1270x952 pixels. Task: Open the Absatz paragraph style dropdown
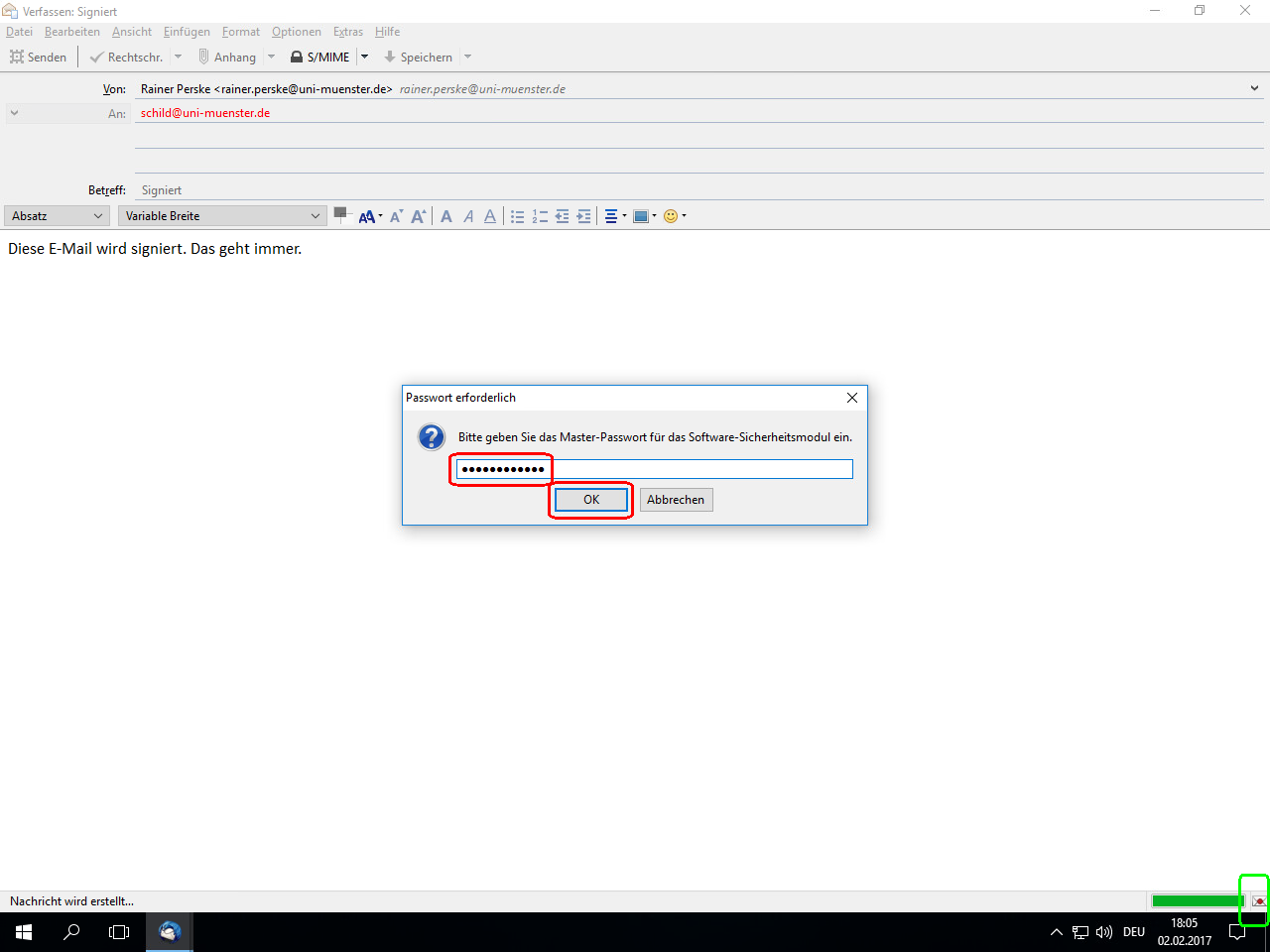(58, 216)
